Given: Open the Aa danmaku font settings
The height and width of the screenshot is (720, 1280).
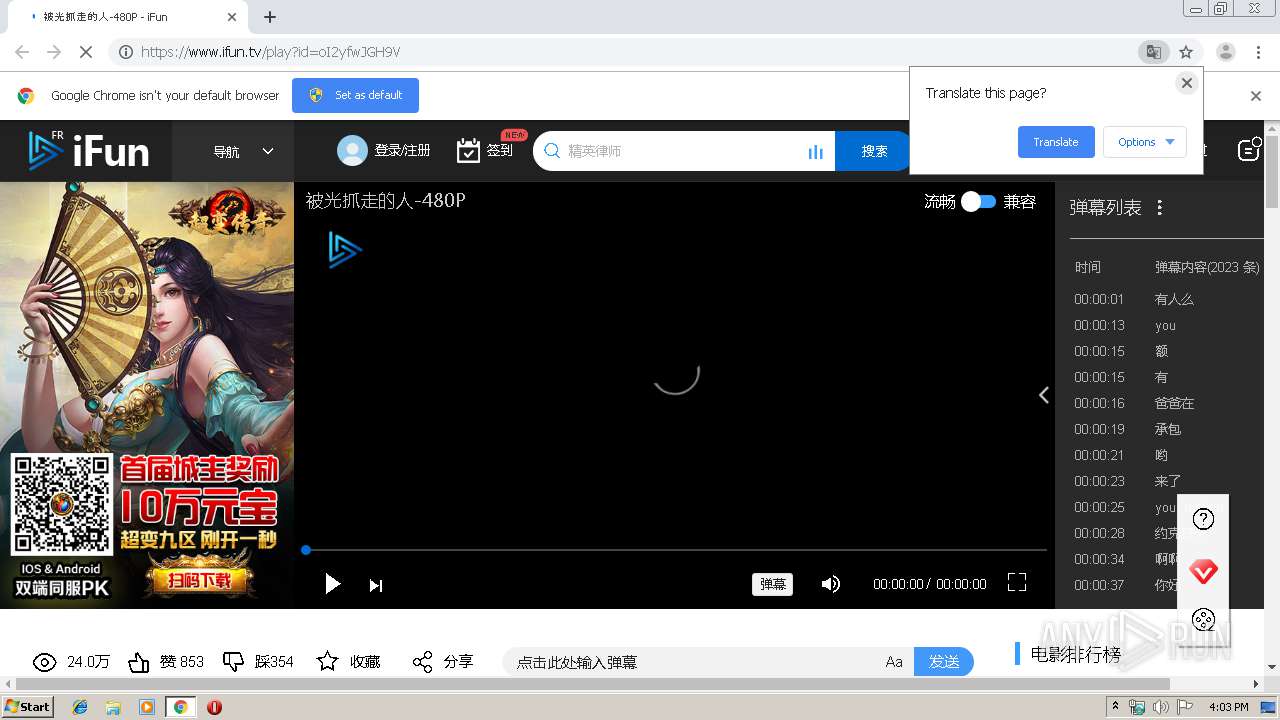Looking at the screenshot, I should click(x=894, y=662).
